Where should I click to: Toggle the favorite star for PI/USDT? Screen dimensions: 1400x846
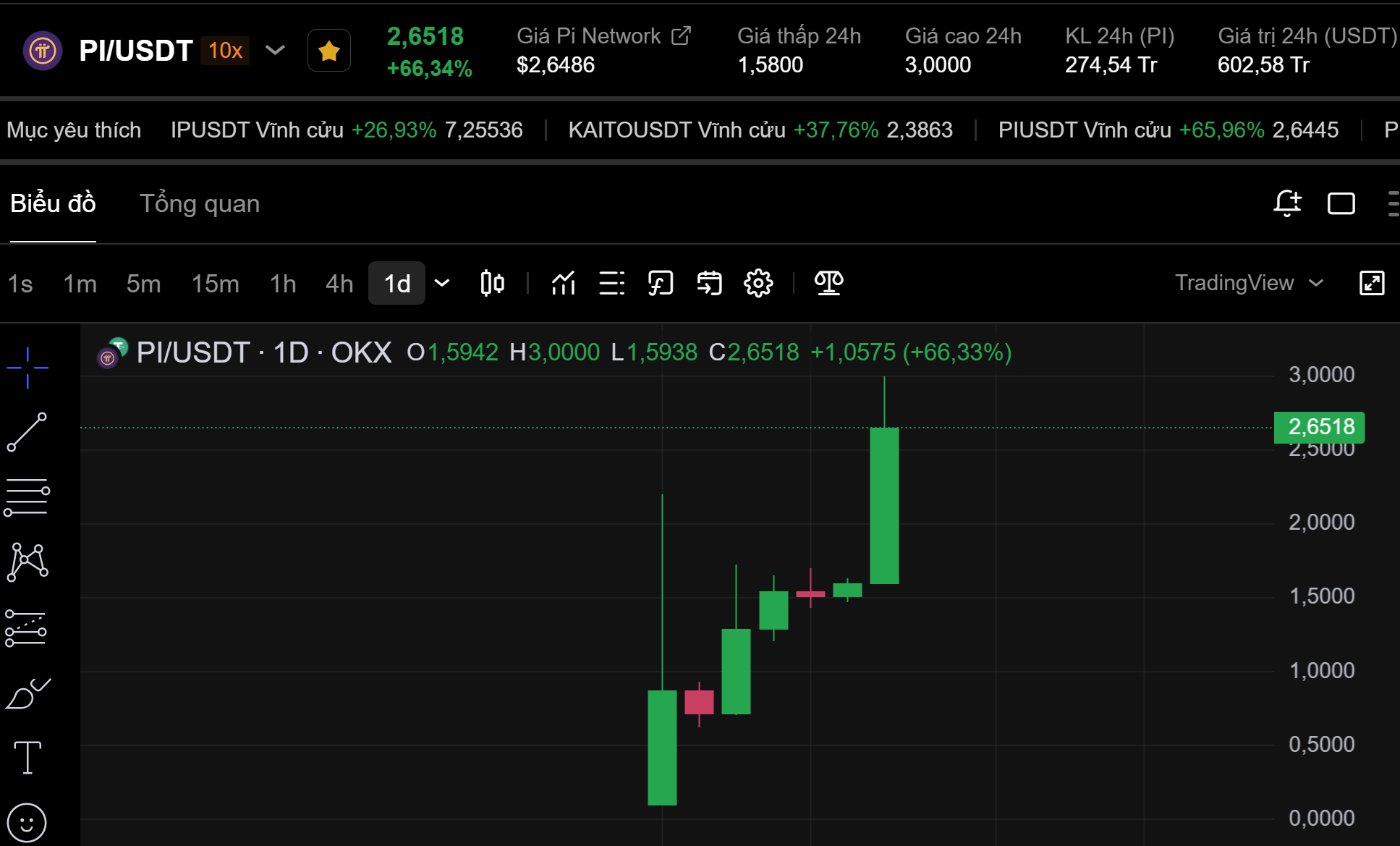tap(329, 51)
